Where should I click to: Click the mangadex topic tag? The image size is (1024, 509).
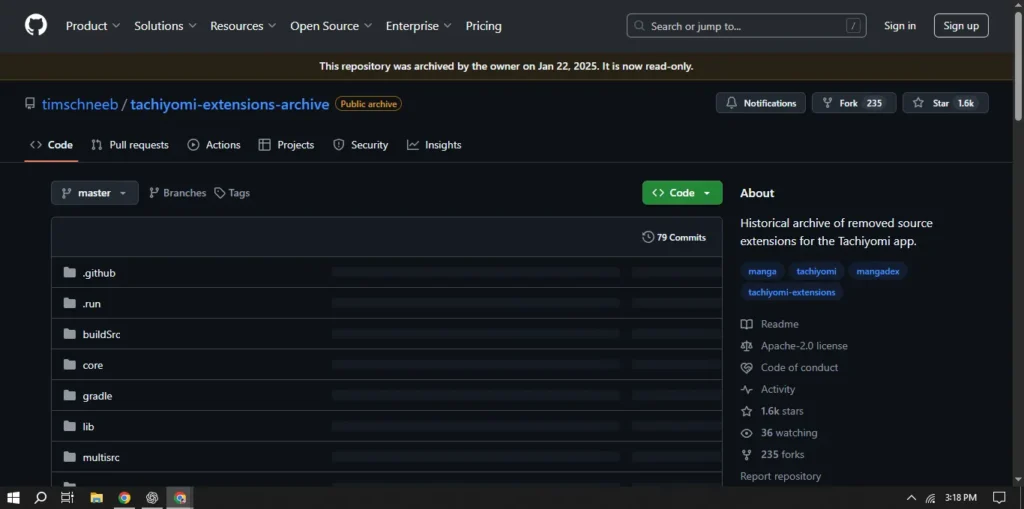(878, 271)
